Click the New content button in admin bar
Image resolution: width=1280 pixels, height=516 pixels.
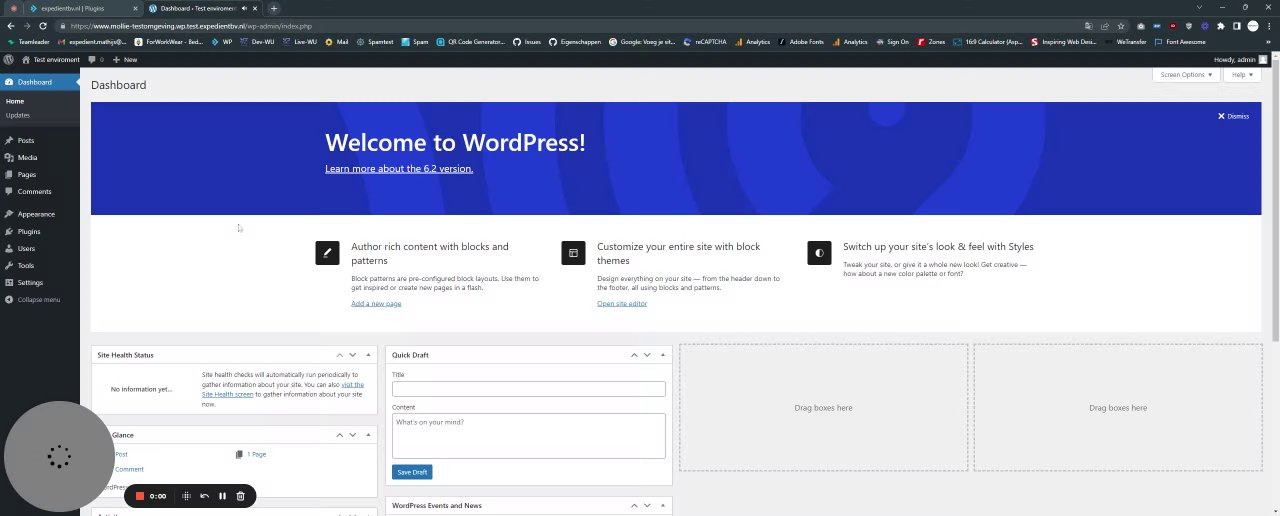[x=125, y=60]
